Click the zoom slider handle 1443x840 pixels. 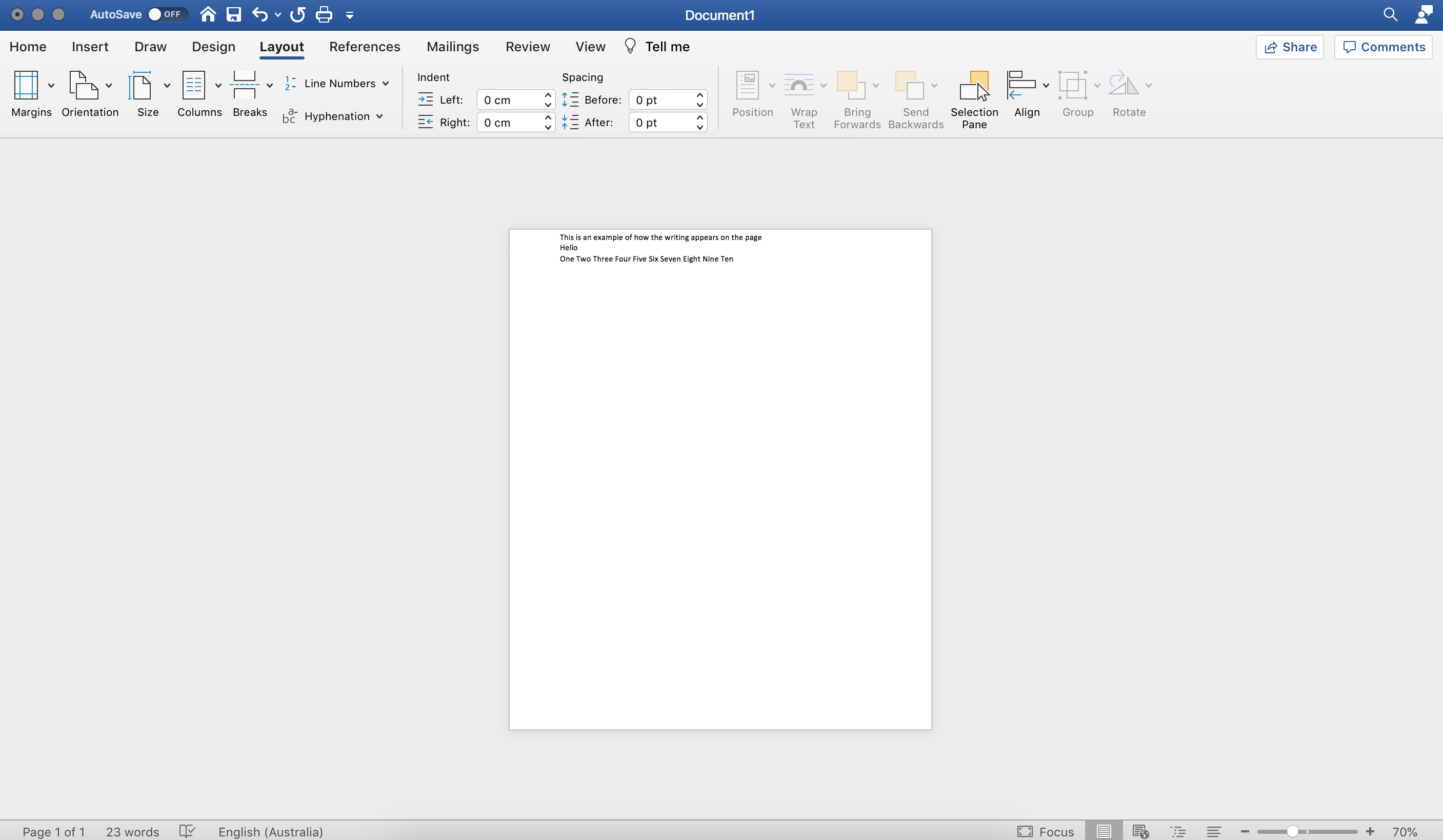click(x=1292, y=831)
